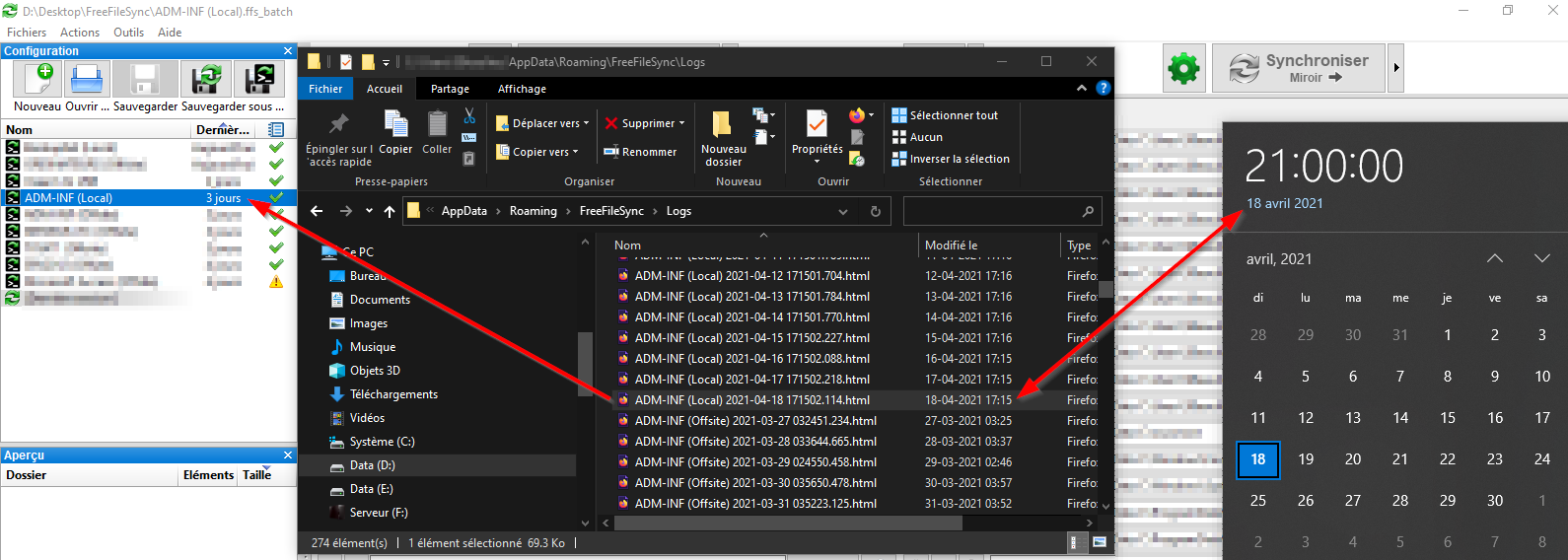Click the Explorer search magnifier icon
The height and width of the screenshot is (560, 1568).
coord(1088,211)
